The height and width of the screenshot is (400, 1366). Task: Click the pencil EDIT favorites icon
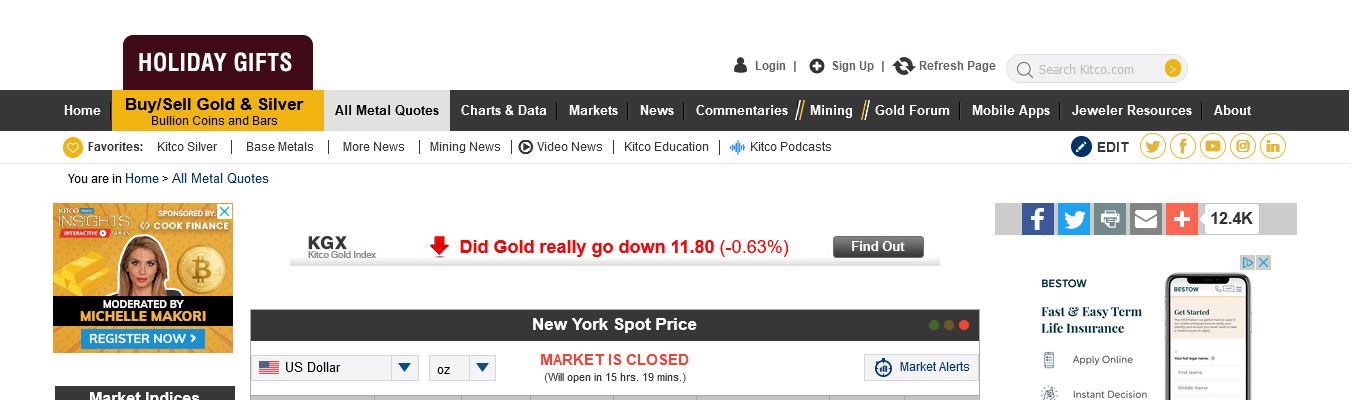coord(1081,147)
